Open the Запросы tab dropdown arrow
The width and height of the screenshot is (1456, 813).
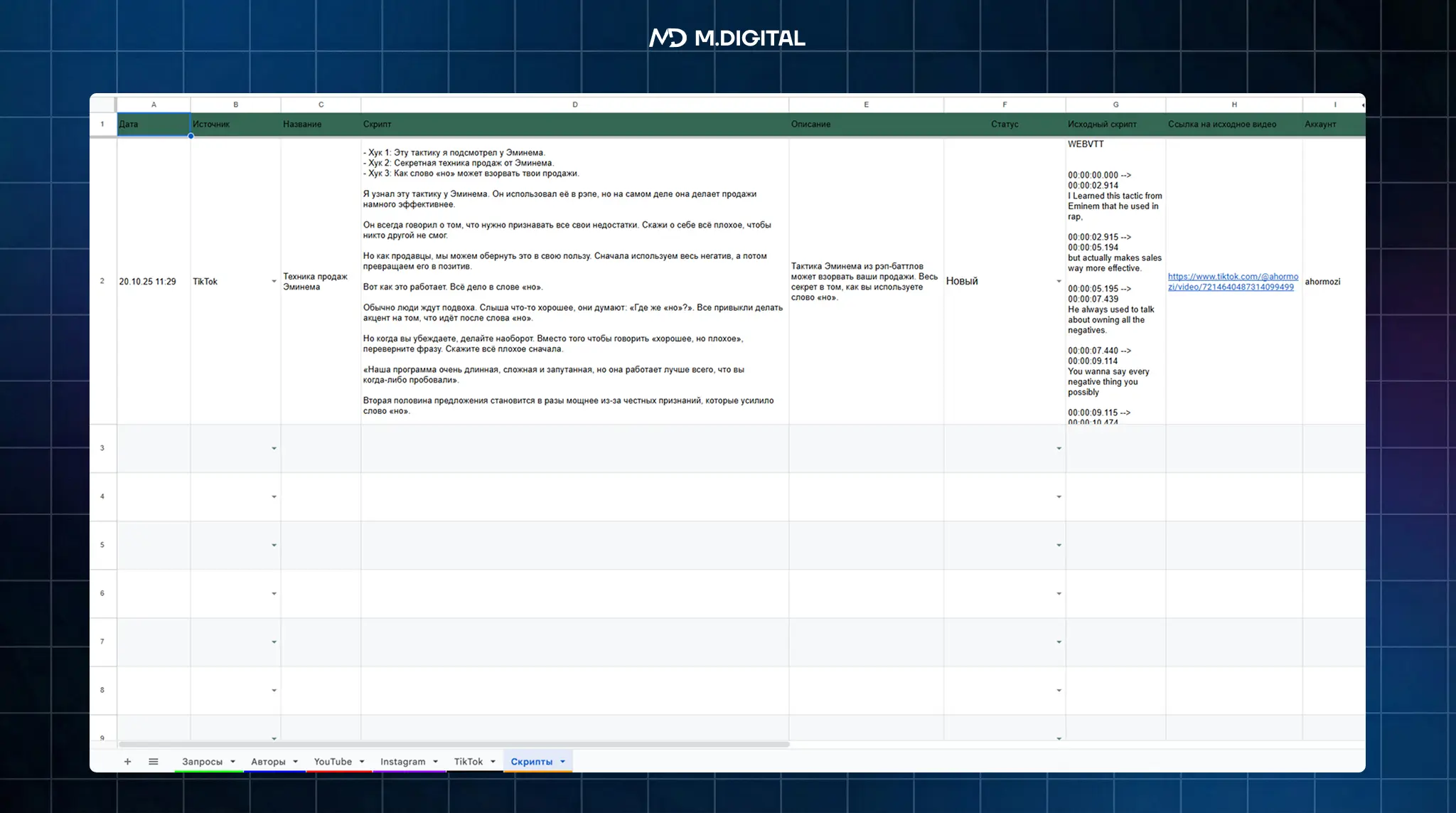point(232,762)
